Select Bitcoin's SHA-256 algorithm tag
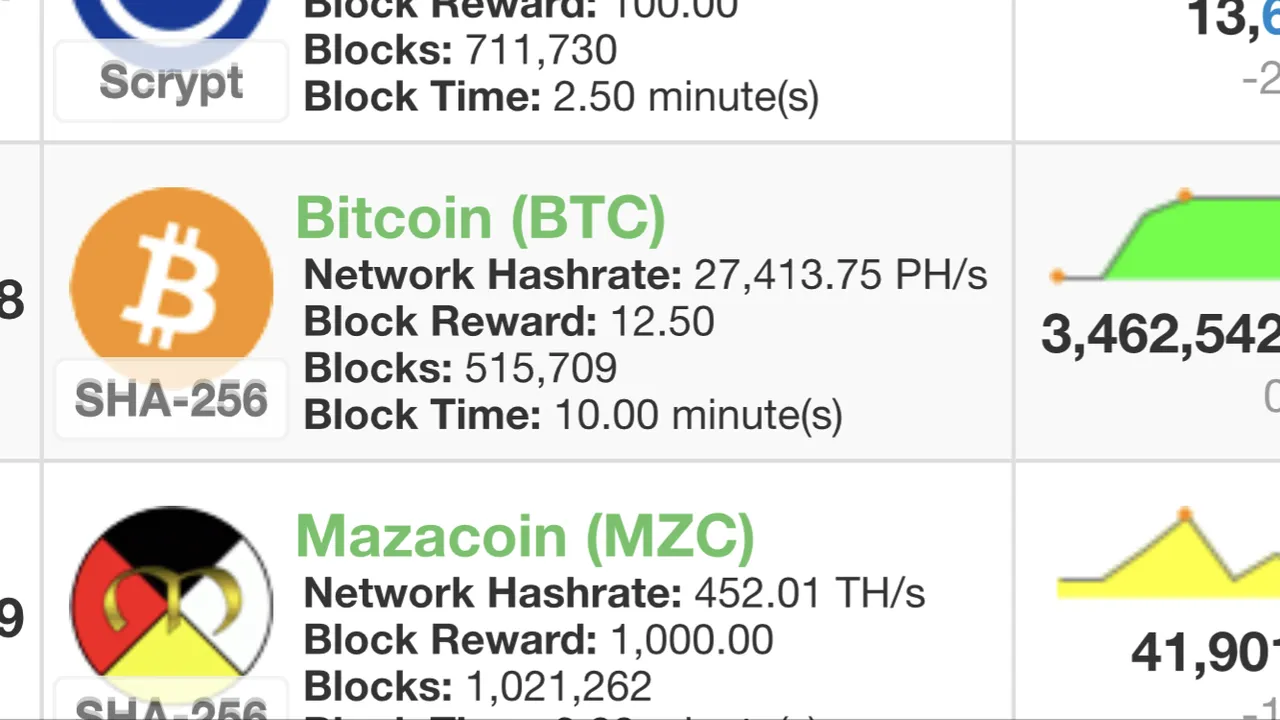 click(171, 400)
